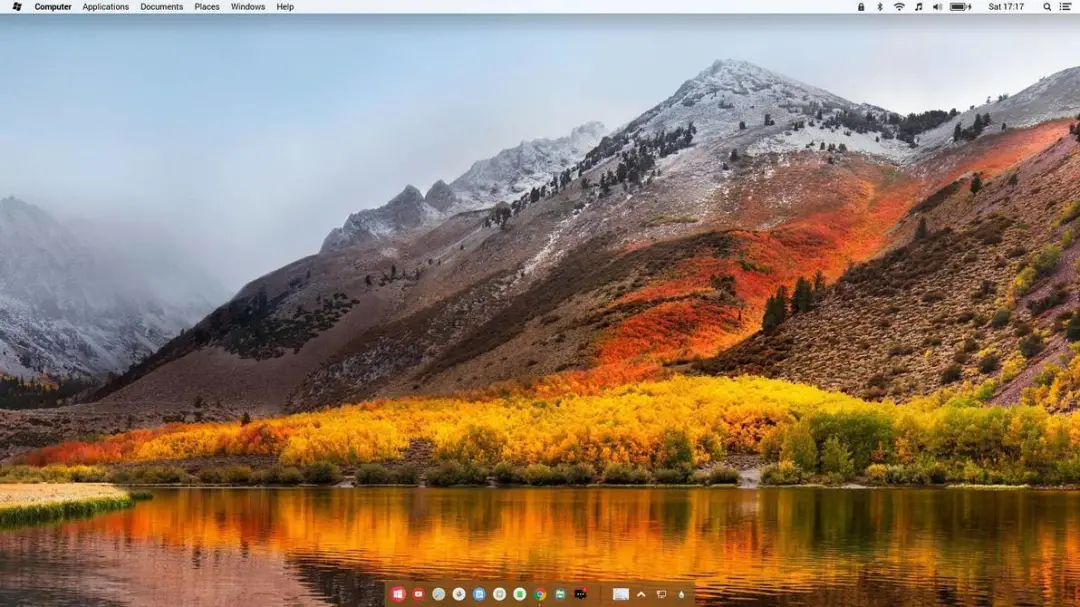Click the Sat 17:17 clock
1080x607 pixels.
1006,7
